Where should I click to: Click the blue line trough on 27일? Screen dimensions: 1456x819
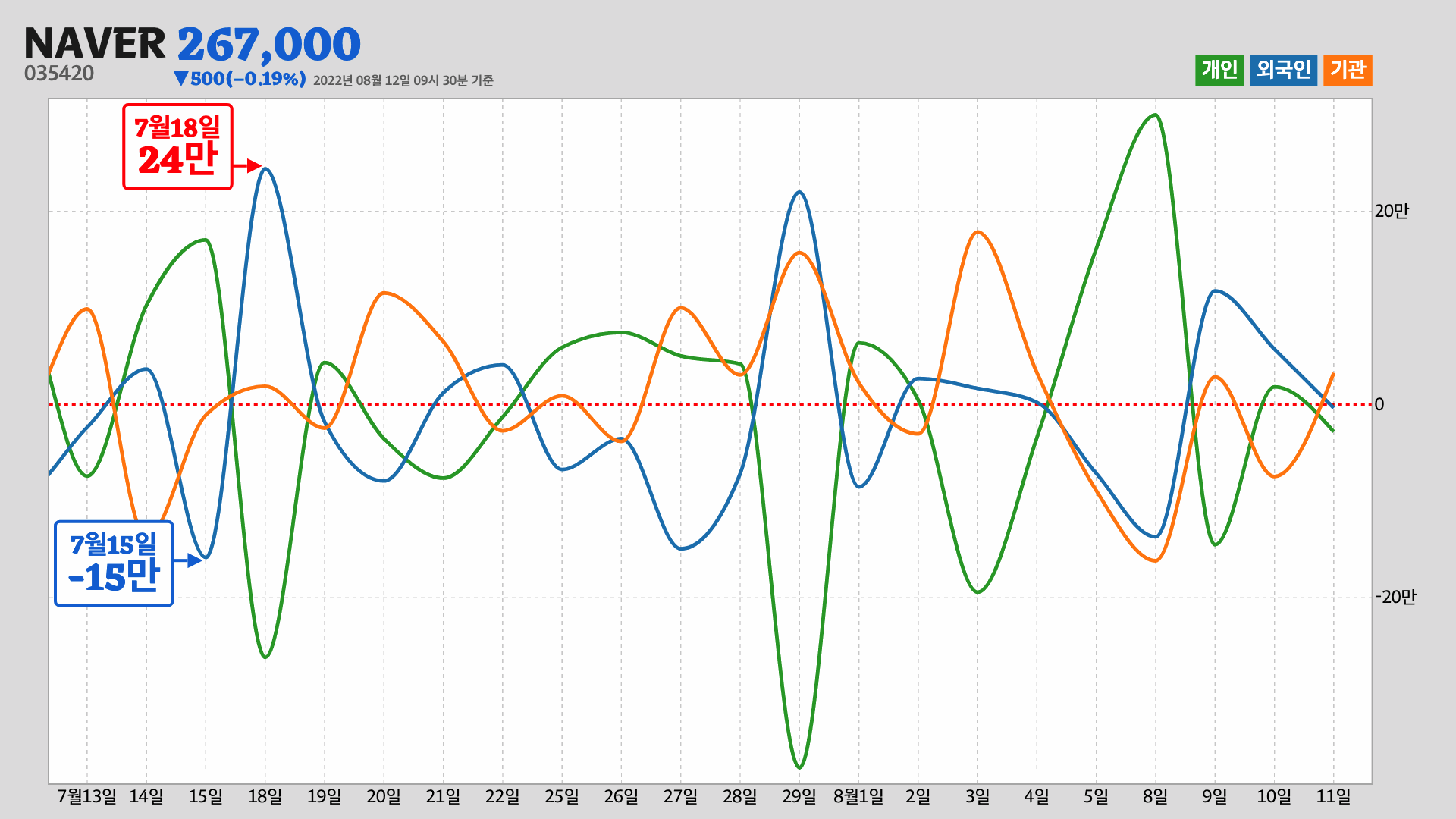tap(681, 548)
